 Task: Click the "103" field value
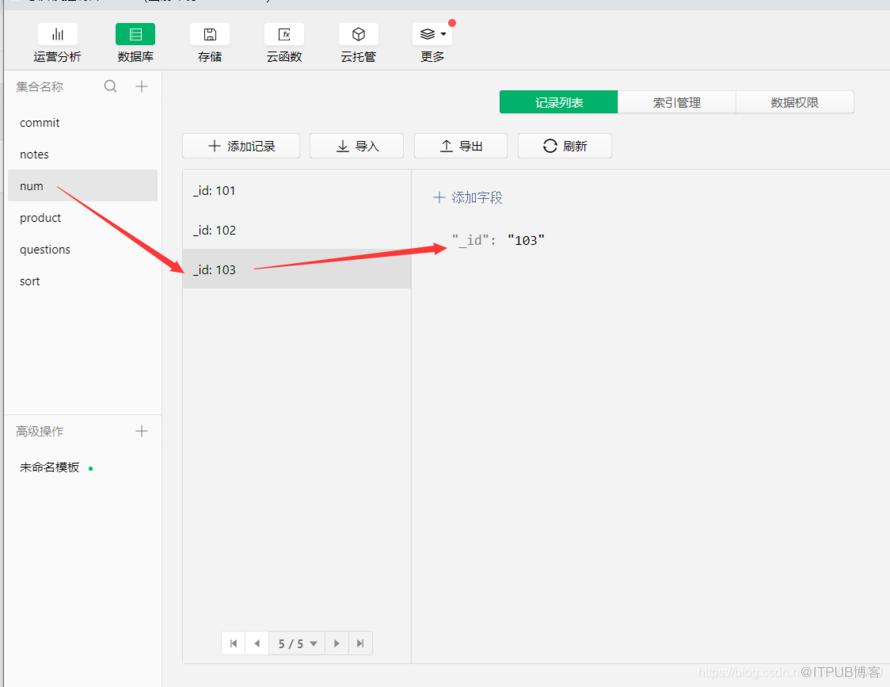[x=526, y=240]
